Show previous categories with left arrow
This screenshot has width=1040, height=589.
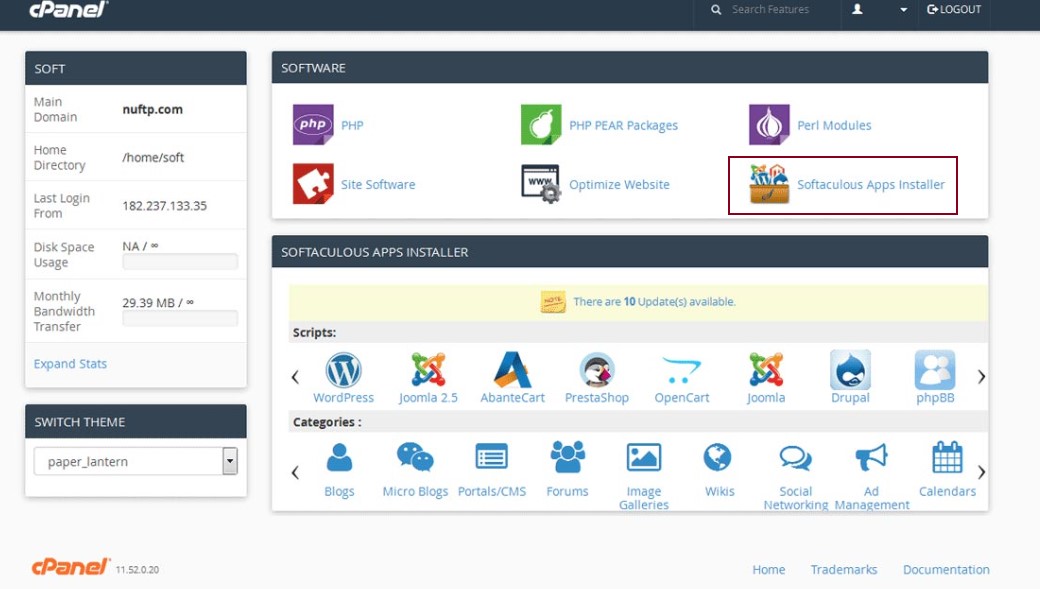[295, 472]
